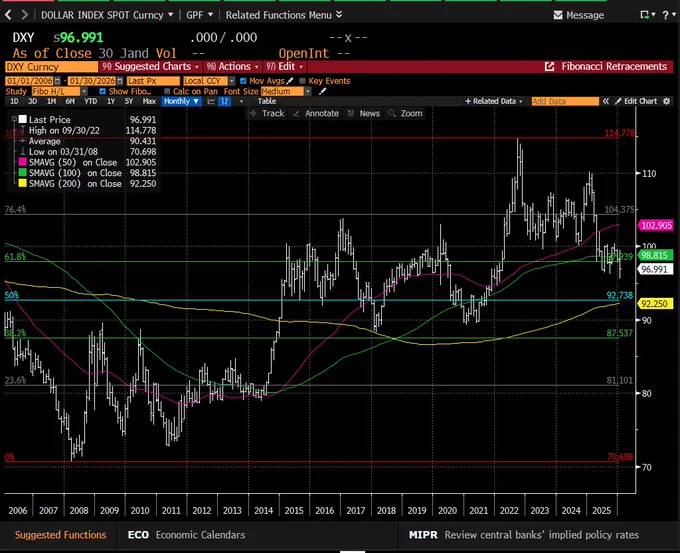Activate the Track crosshair tool
This screenshot has width=680, height=553.
click(268, 113)
